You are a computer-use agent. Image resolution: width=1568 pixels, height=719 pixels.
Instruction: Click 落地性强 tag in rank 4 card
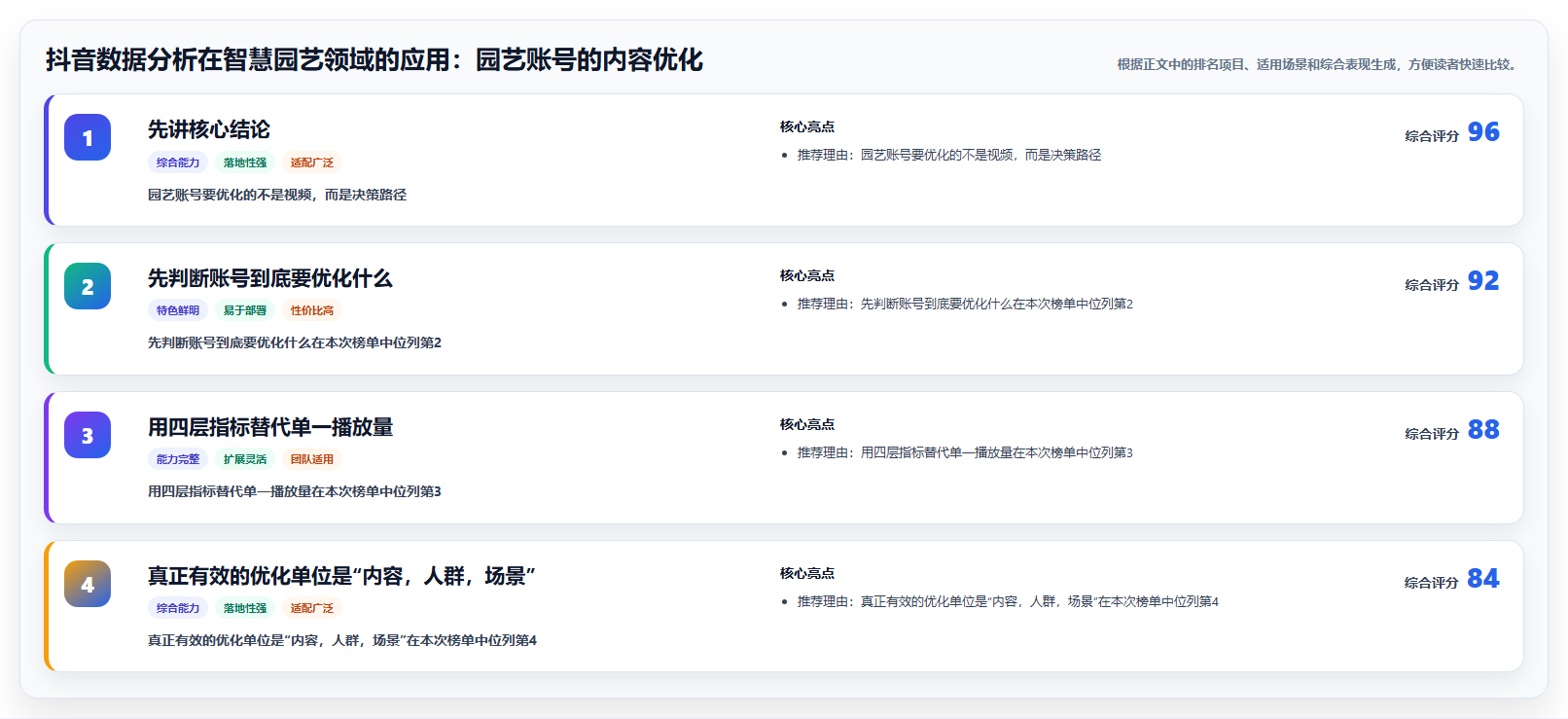click(245, 608)
